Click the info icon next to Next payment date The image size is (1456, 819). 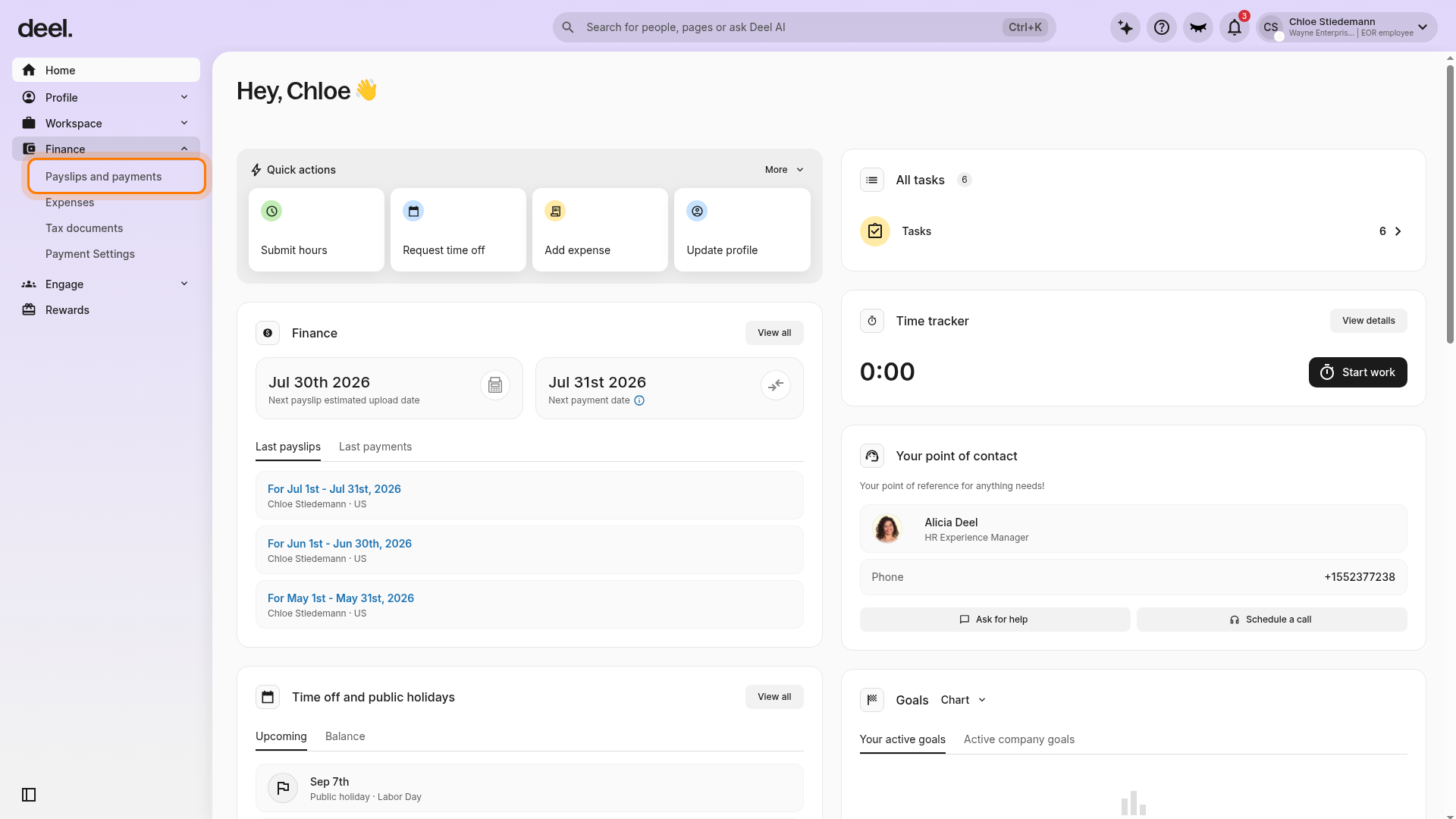click(x=639, y=400)
